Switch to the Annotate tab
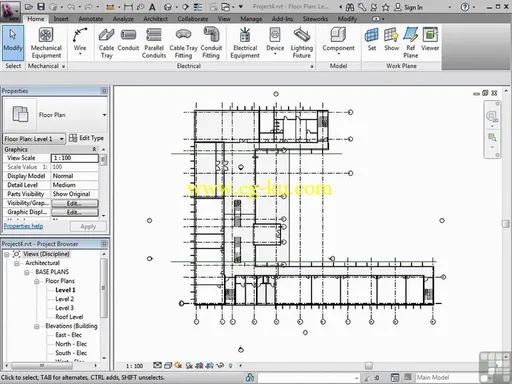This screenshot has width=512, height=384. [91, 19]
